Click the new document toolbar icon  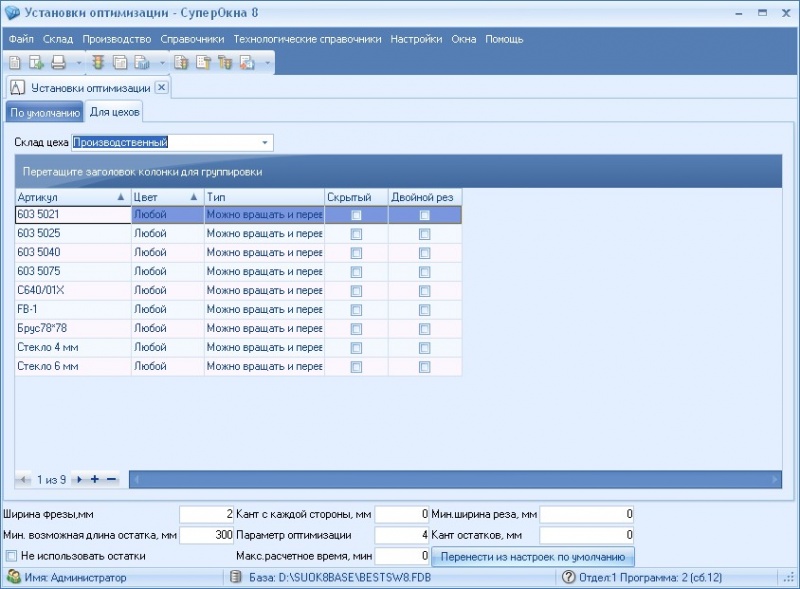(x=15, y=63)
